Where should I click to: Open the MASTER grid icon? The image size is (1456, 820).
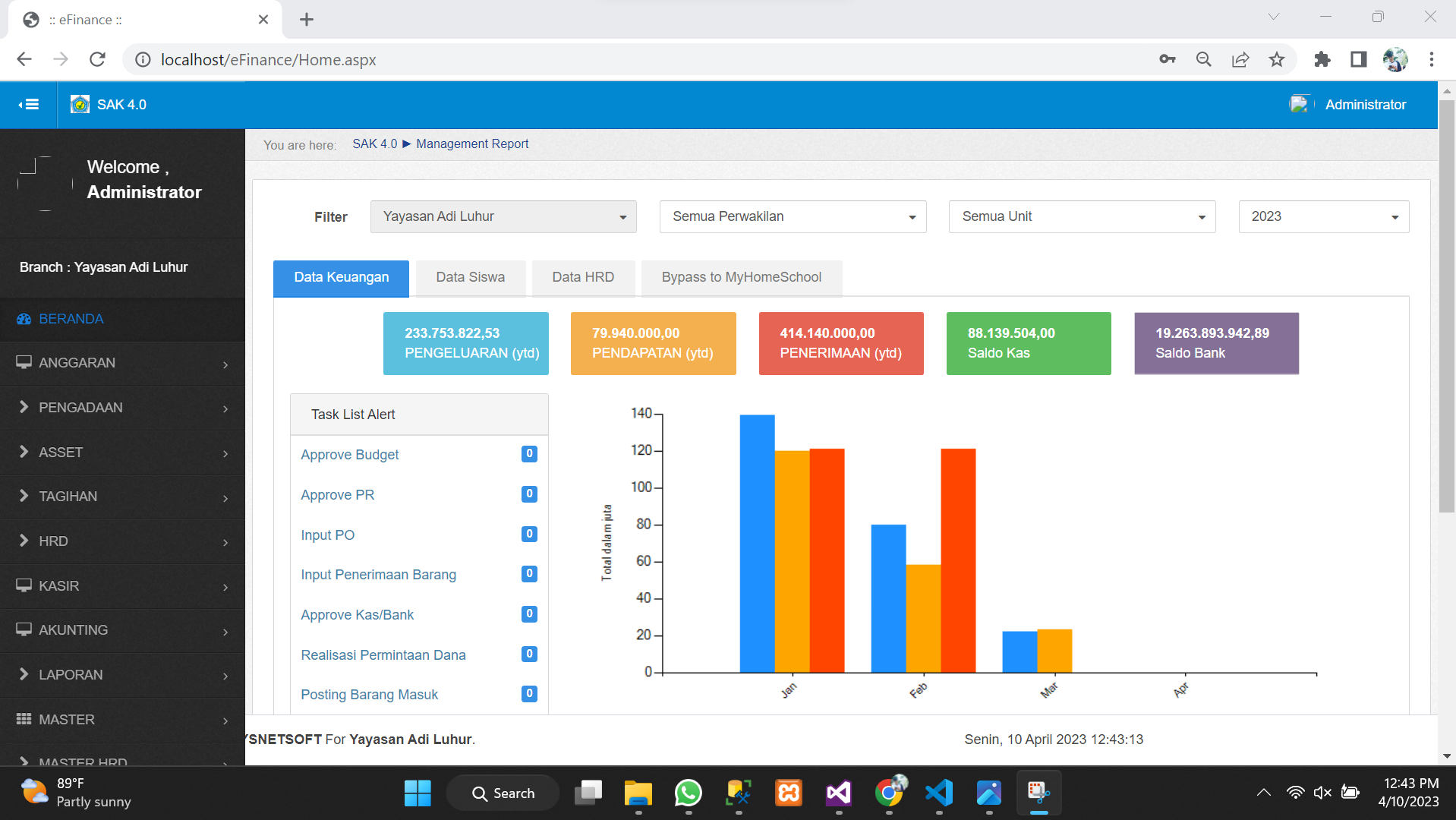(23, 719)
